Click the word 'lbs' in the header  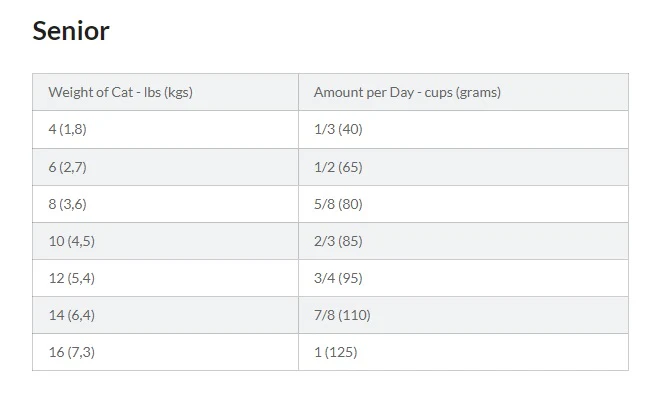pyautogui.click(x=152, y=92)
